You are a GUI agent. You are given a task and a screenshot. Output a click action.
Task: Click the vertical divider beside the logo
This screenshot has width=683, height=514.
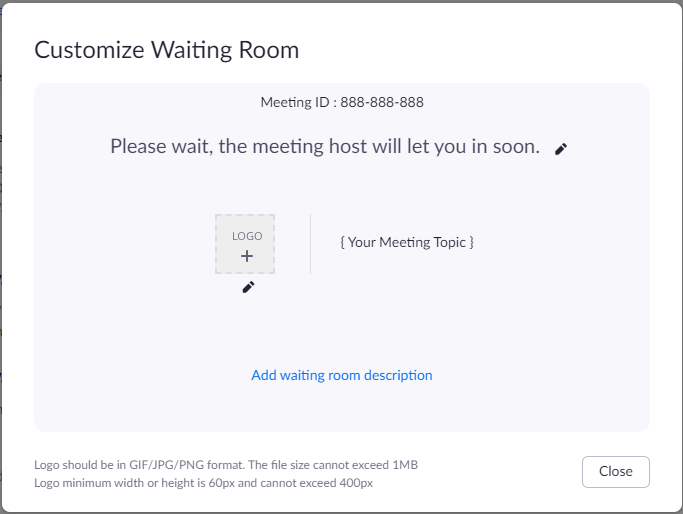[310, 243]
